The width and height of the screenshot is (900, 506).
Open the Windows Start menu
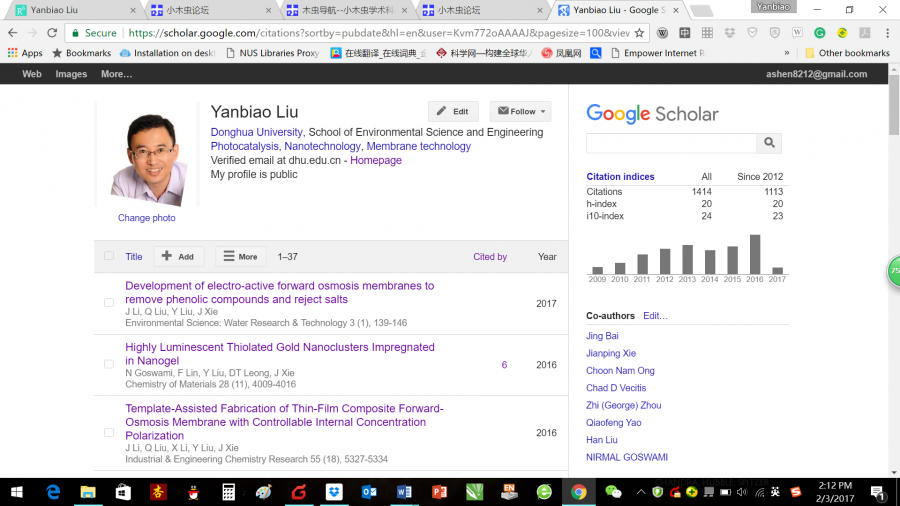point(17,492)
